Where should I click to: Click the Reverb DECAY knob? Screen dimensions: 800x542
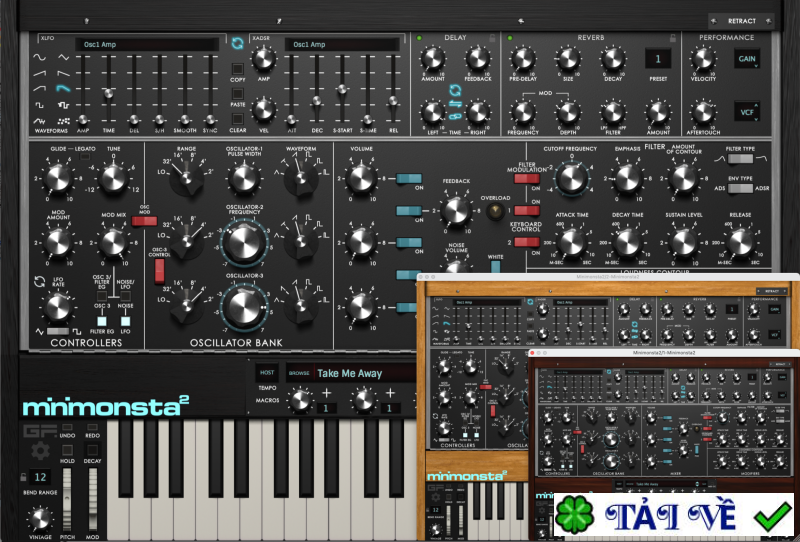click(x=613, y=59)
